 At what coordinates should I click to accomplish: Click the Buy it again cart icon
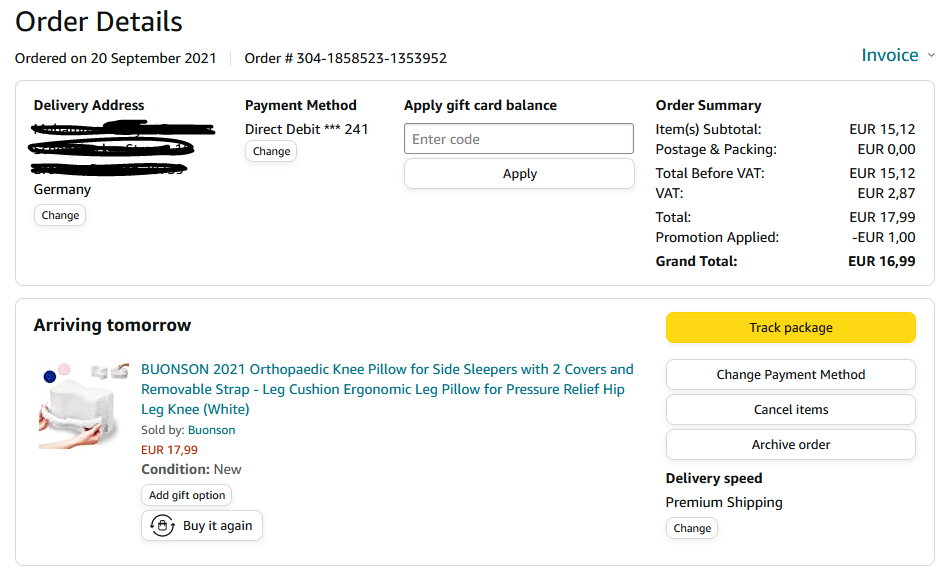(162, 526)
